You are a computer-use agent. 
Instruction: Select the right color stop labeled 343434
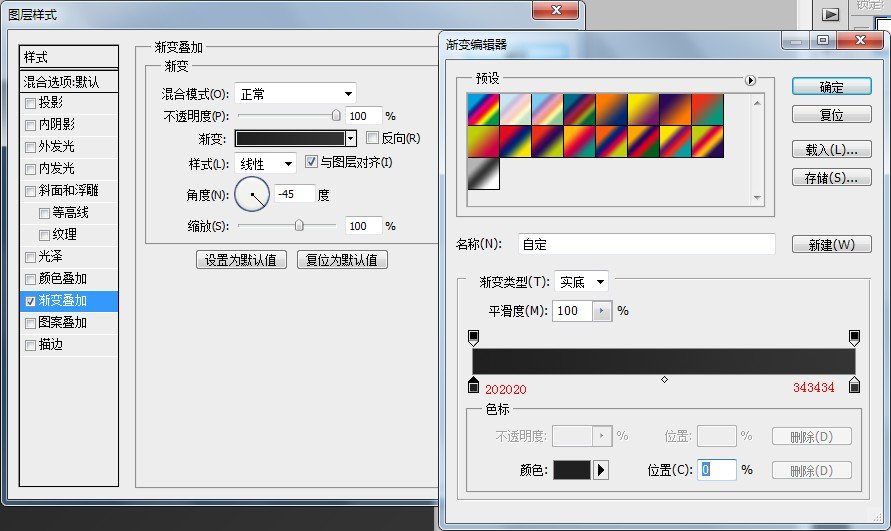click(854, 385)
